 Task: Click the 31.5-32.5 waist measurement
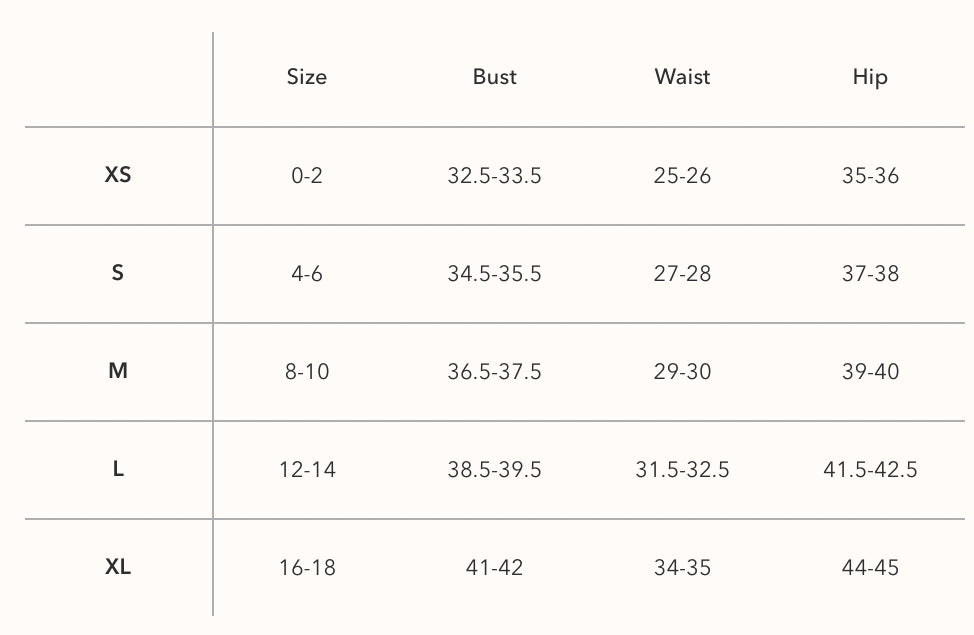682,469
